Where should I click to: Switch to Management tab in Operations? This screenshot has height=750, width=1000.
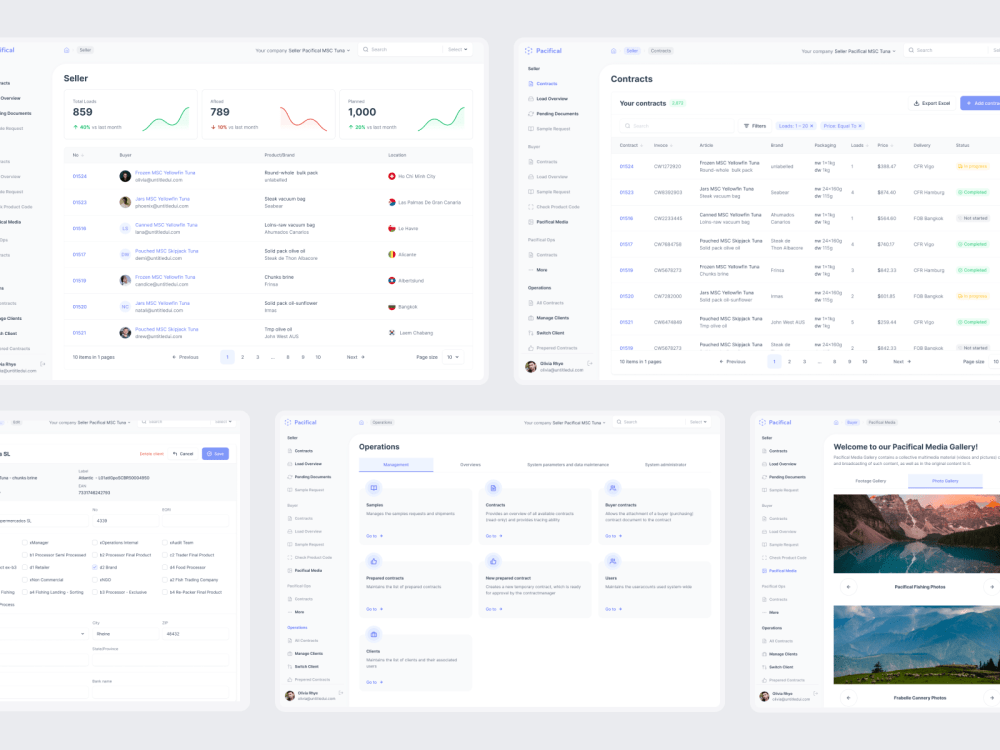[396, 465]
